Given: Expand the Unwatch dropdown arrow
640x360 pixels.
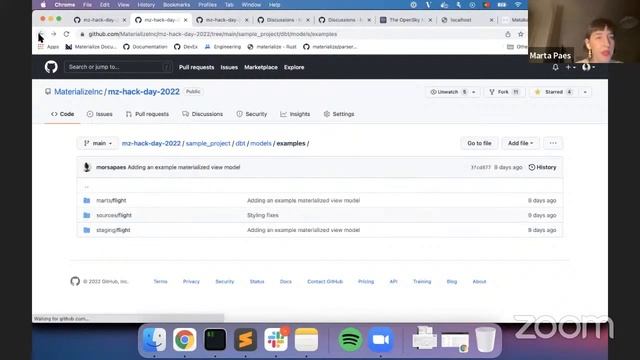Looking at the screenshot, I should (474, 92).
